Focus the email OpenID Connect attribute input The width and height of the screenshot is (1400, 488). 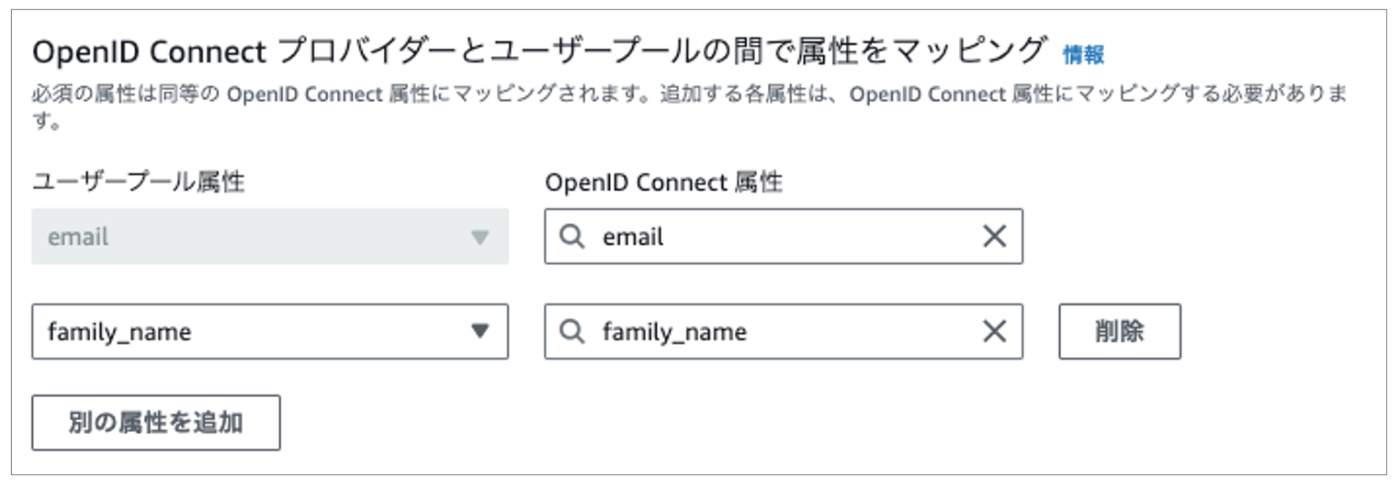click(x=783, y=236)
